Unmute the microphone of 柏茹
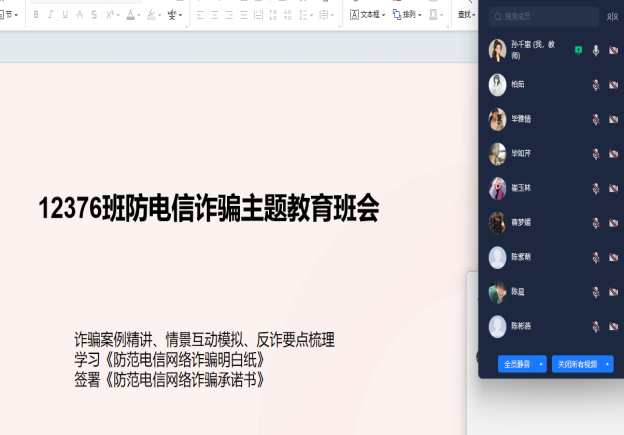 point(596,85)
